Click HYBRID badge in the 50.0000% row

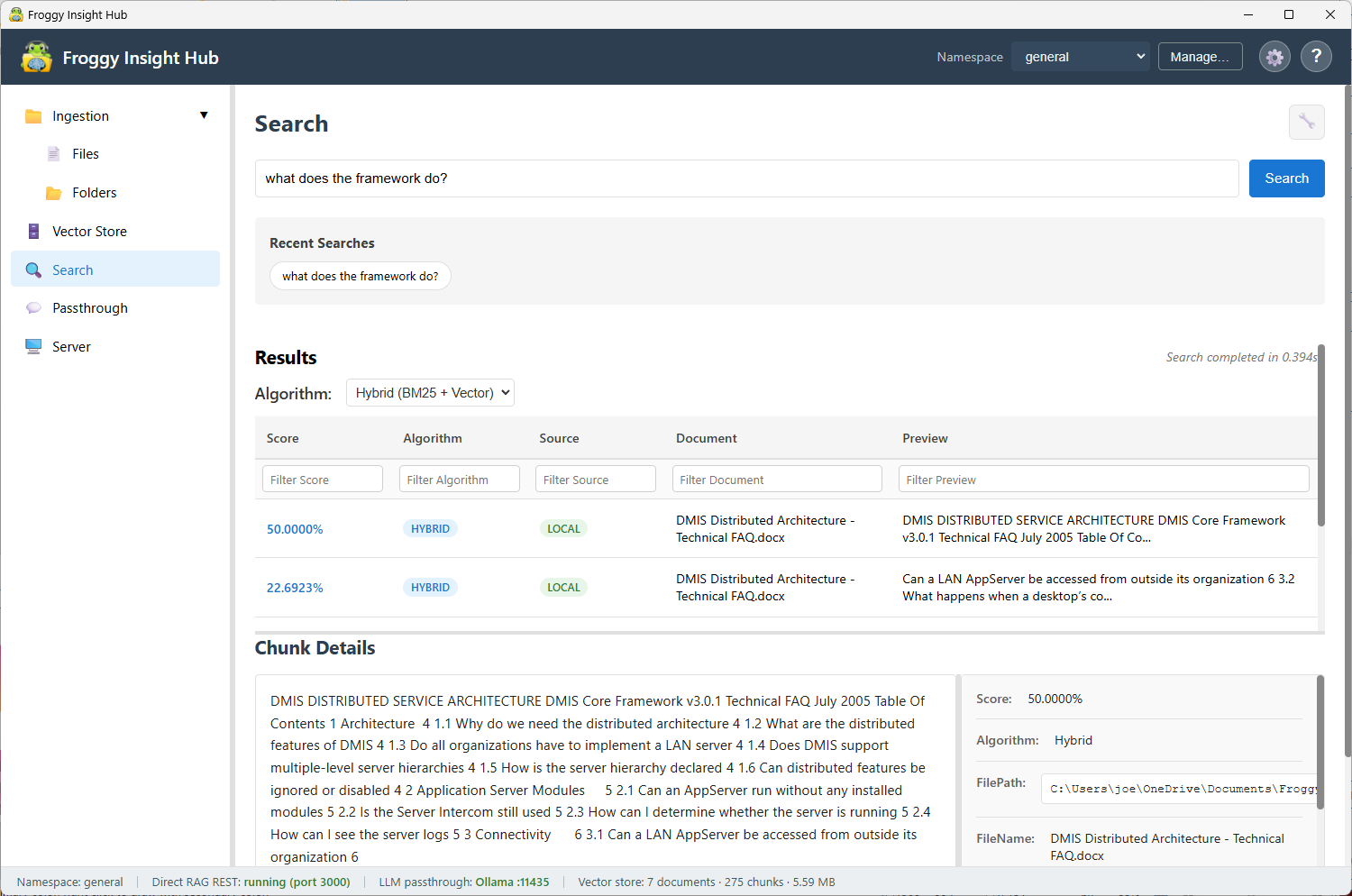tap(430, 529)
